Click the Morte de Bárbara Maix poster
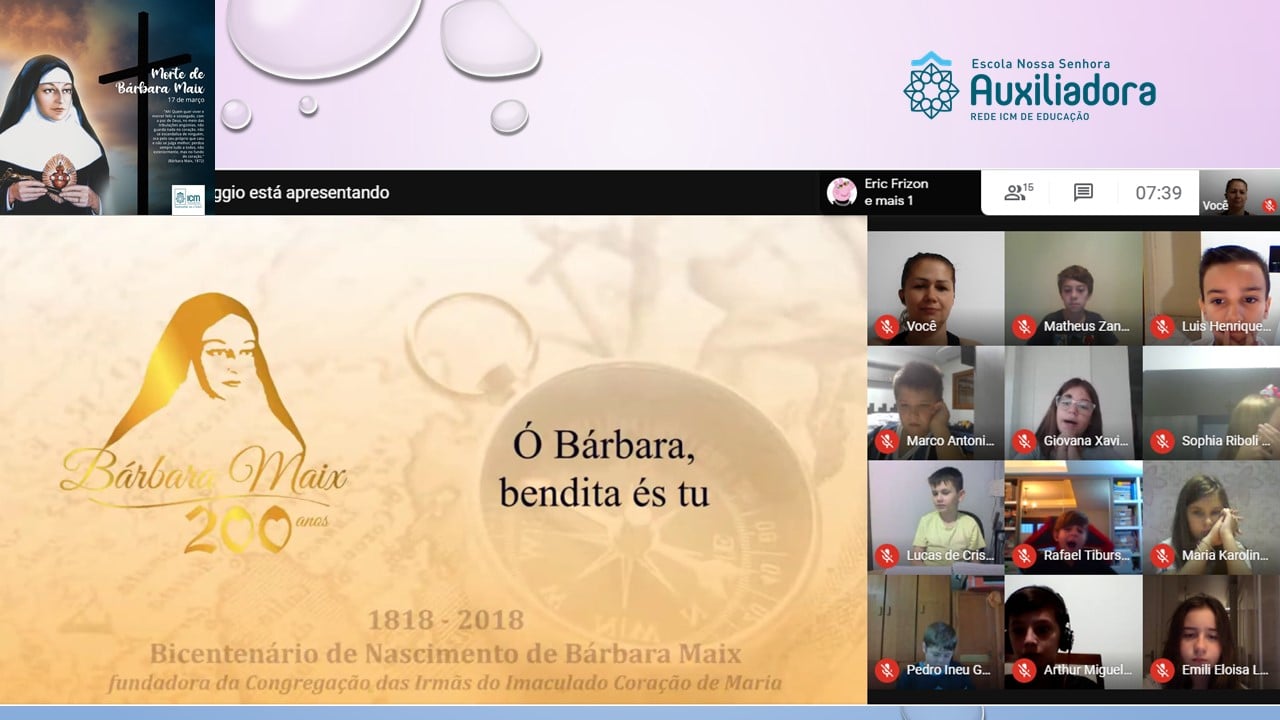The image size is (1280, 720). (x=107, y=107)
